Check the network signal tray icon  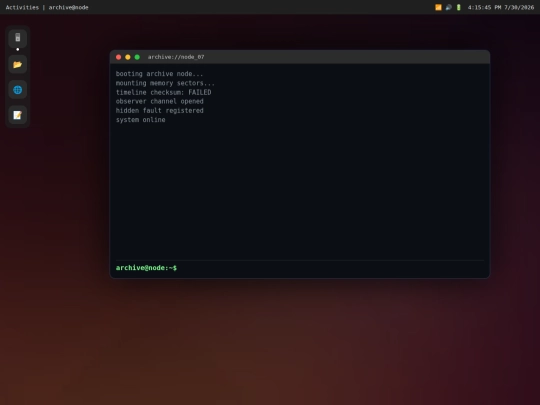click(438, 7)
